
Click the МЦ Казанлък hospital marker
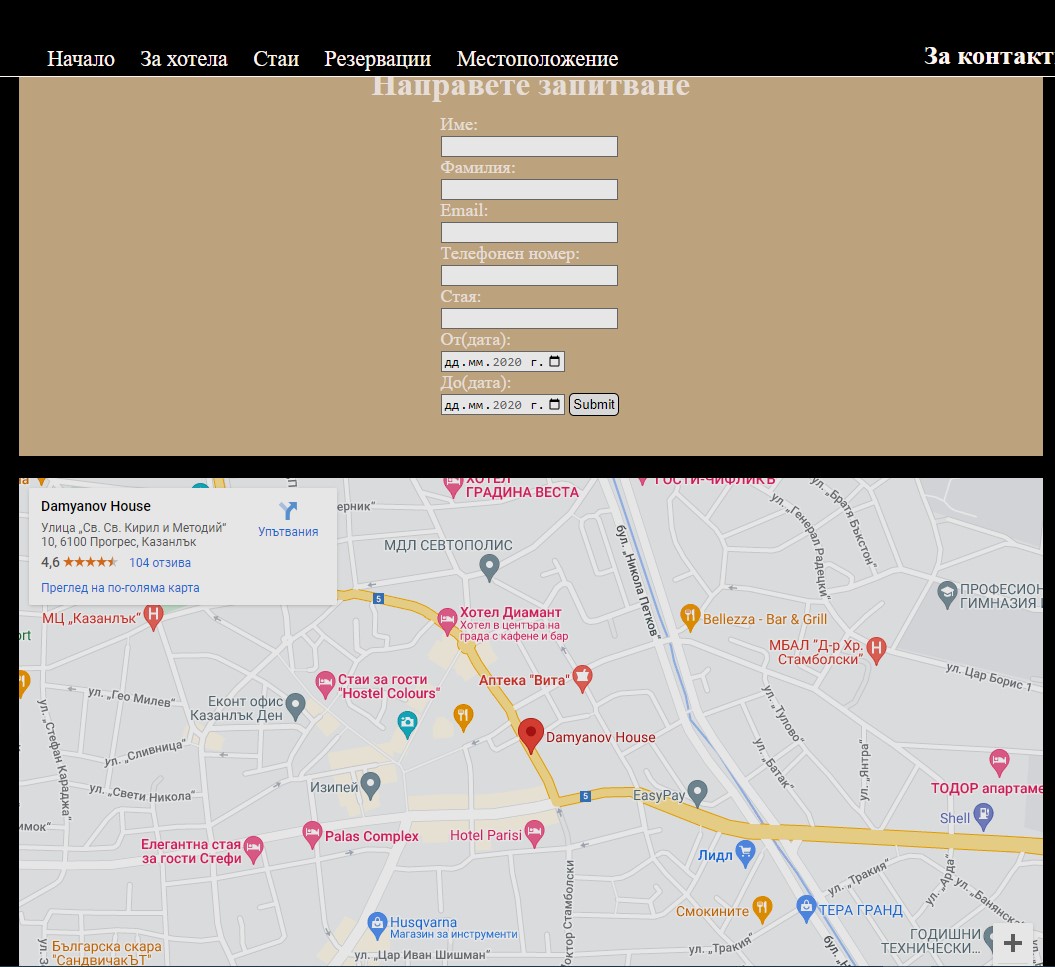point(153,616)
